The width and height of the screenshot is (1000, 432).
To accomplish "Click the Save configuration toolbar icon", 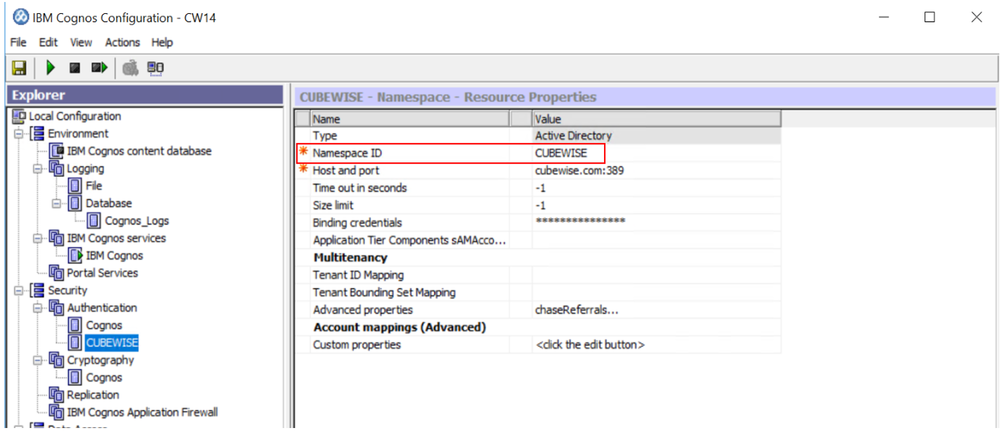I will (19, 68).
